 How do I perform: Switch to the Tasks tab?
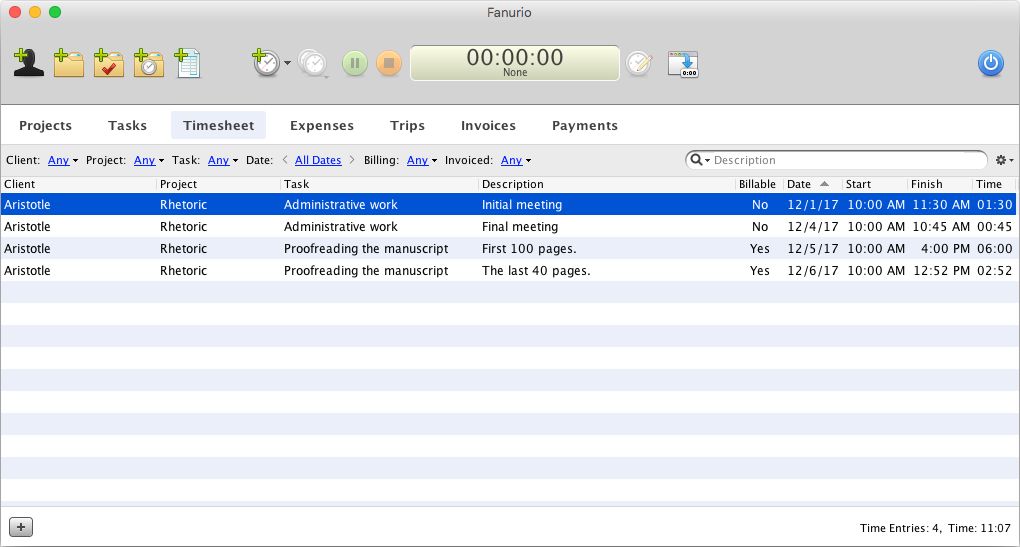click(128, 126)
